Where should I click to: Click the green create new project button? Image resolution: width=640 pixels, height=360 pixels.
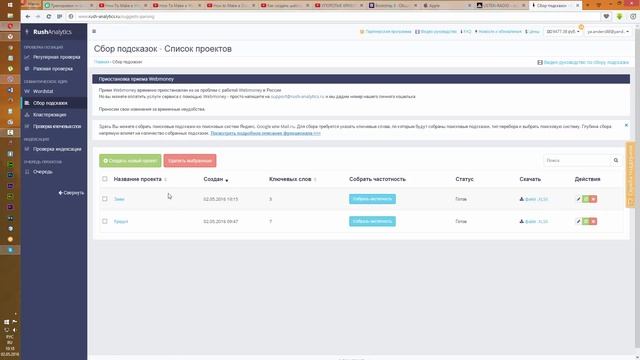point(130,160)
